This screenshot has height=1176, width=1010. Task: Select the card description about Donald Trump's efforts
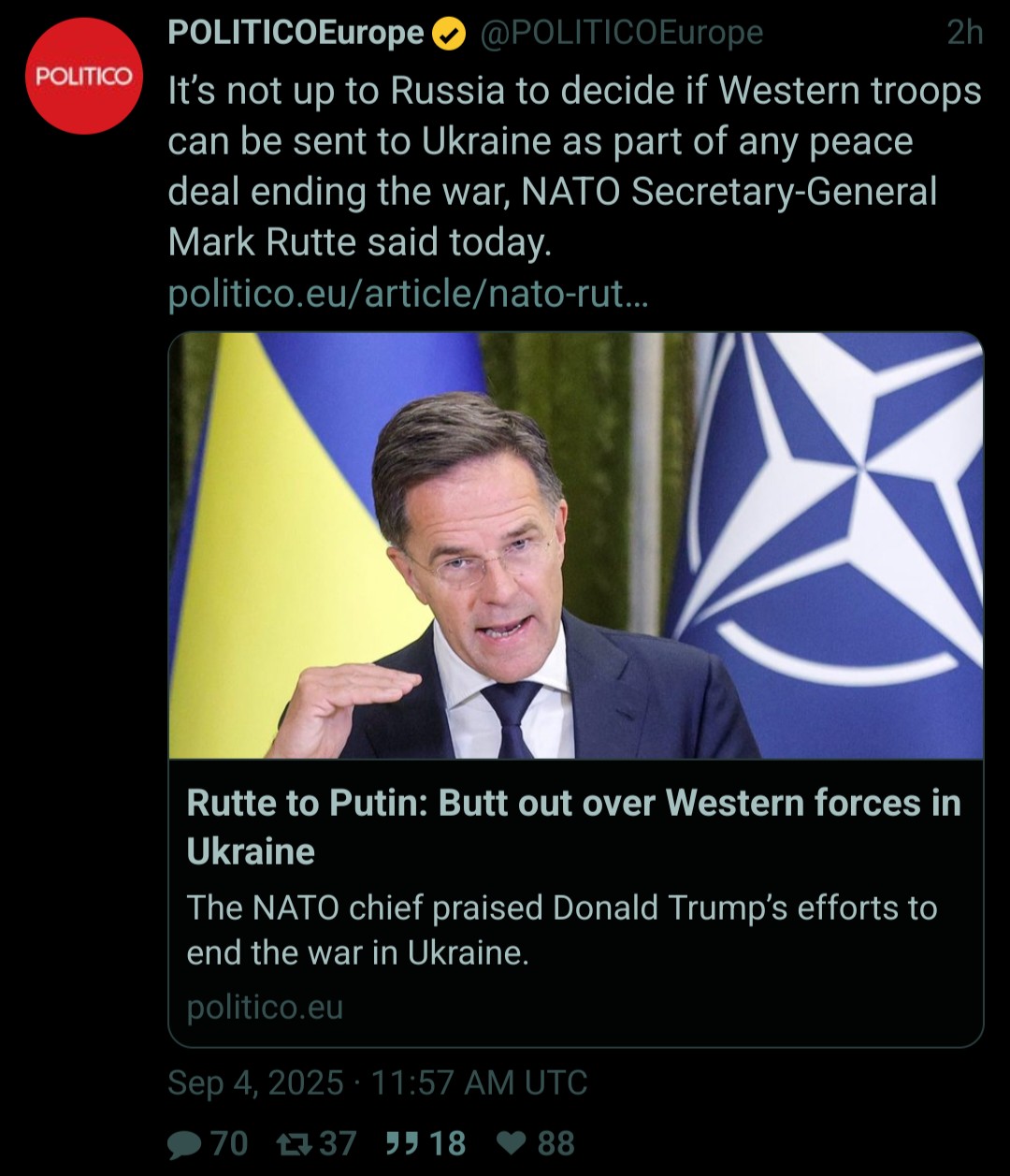tap(561, 929)
